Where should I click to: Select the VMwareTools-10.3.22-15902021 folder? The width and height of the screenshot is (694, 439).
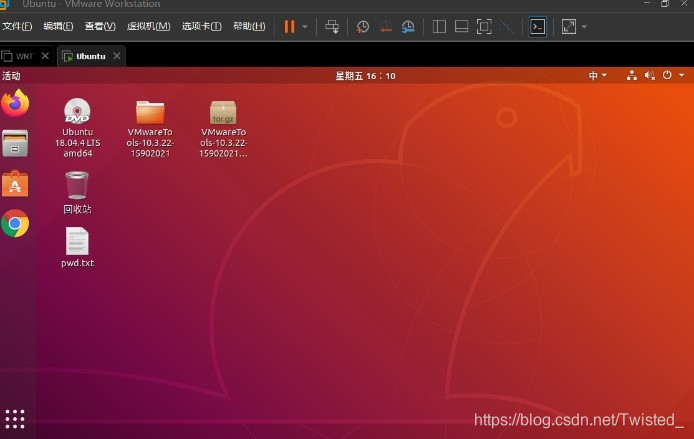click(x=150, y=112)
